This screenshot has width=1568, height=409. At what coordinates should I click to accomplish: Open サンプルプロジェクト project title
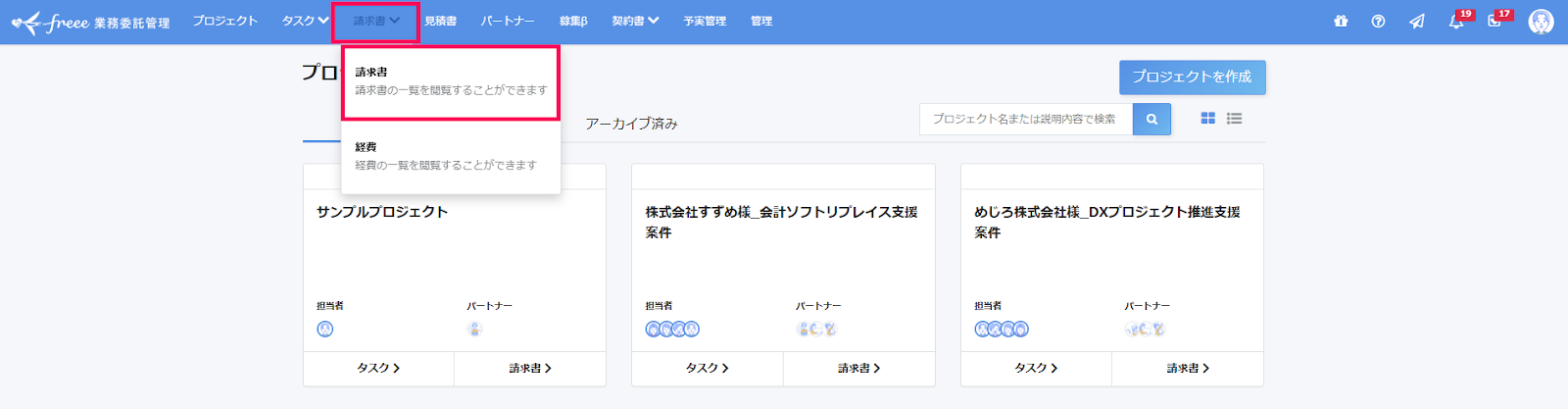tap(382, 212)
